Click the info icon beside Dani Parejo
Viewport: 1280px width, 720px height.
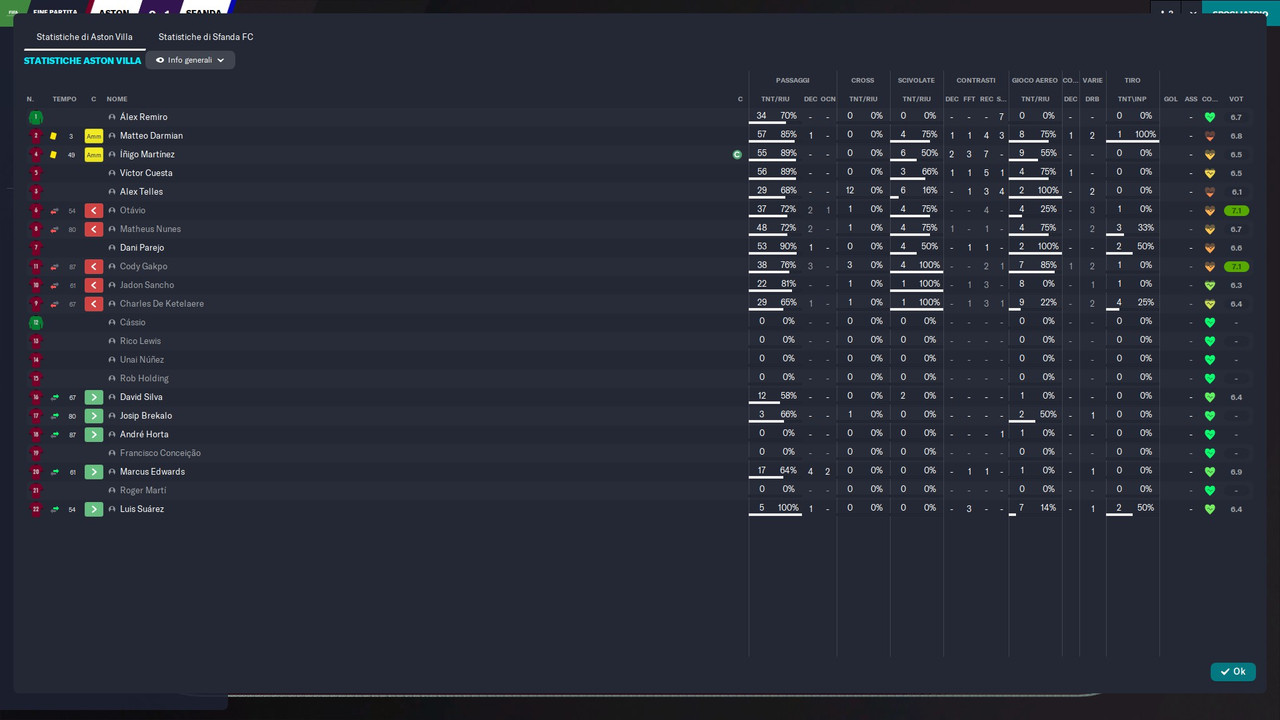pos(112,248)
